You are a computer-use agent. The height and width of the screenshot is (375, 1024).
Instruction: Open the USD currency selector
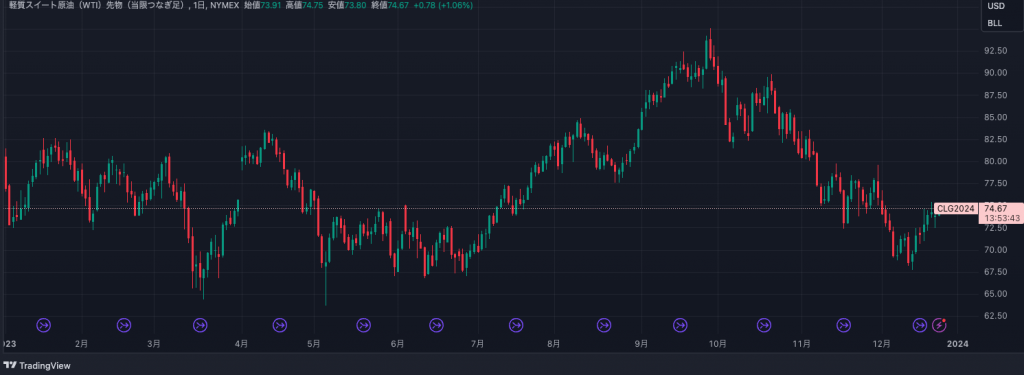click(996, 6)
